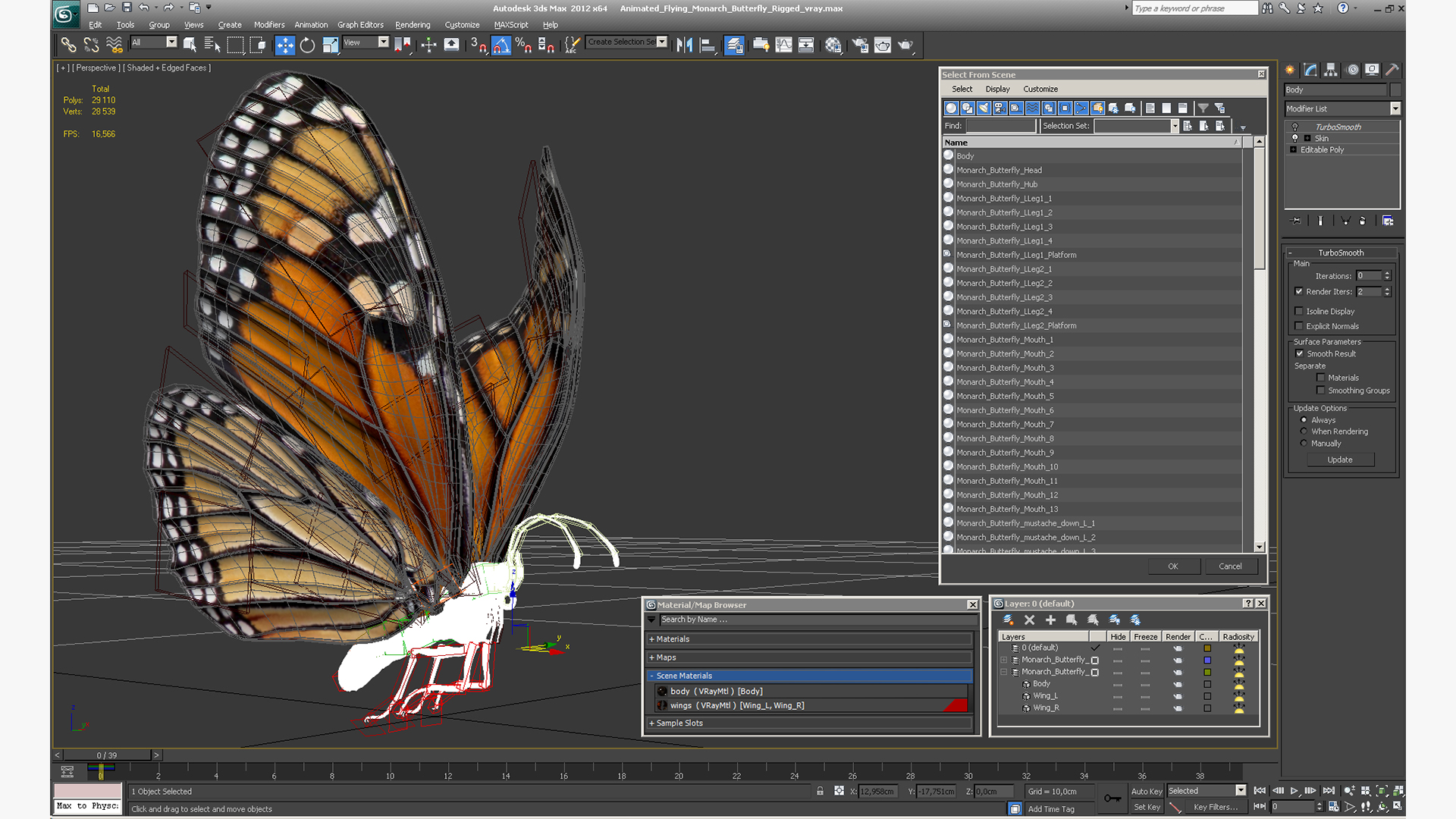The height and width of the screenshot is (819, 1456).
Task: Click Configure Modifier Sets icon
Action: click(1388, 221)
